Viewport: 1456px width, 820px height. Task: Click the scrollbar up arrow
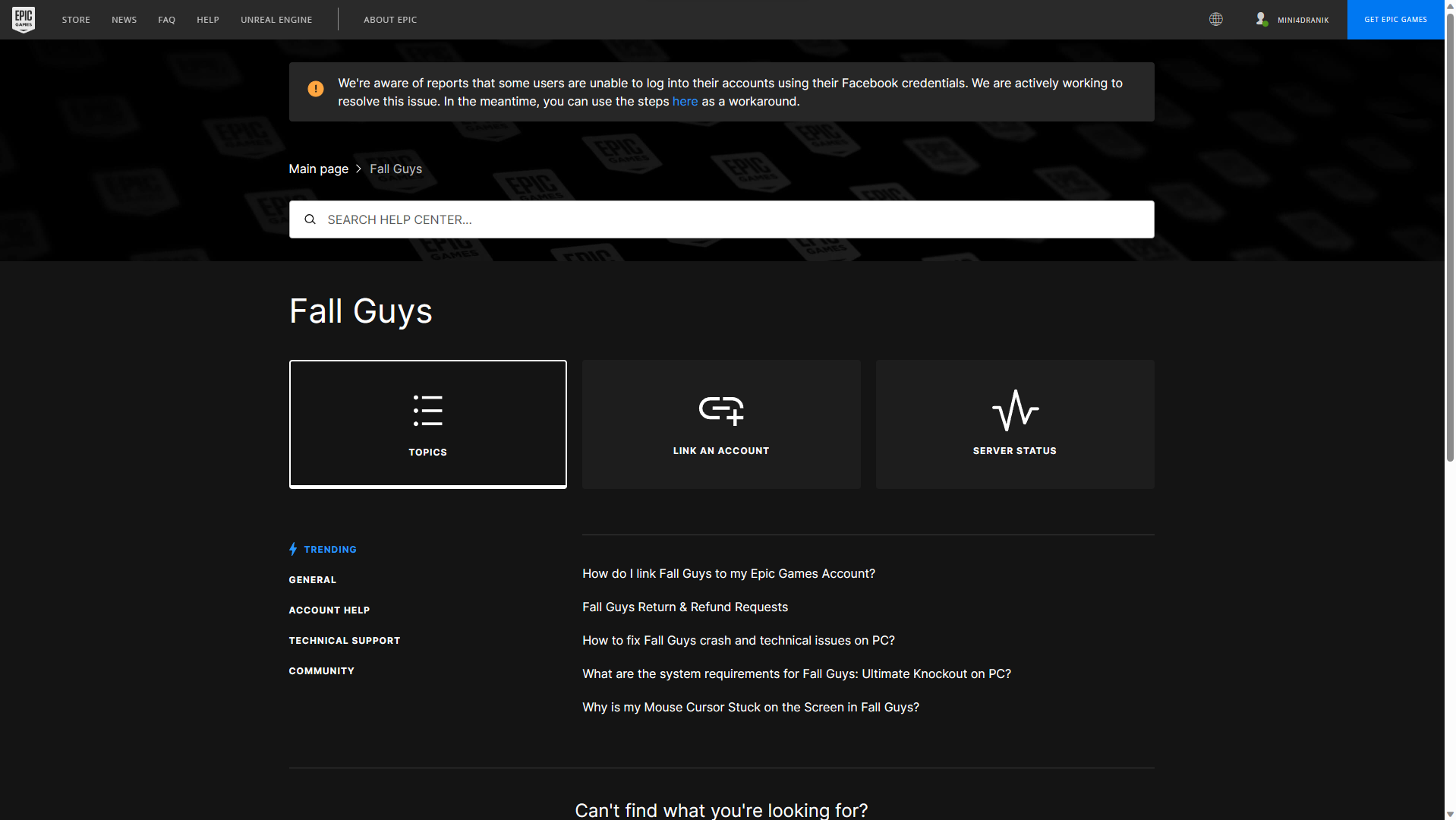[x=1450, y=5]
